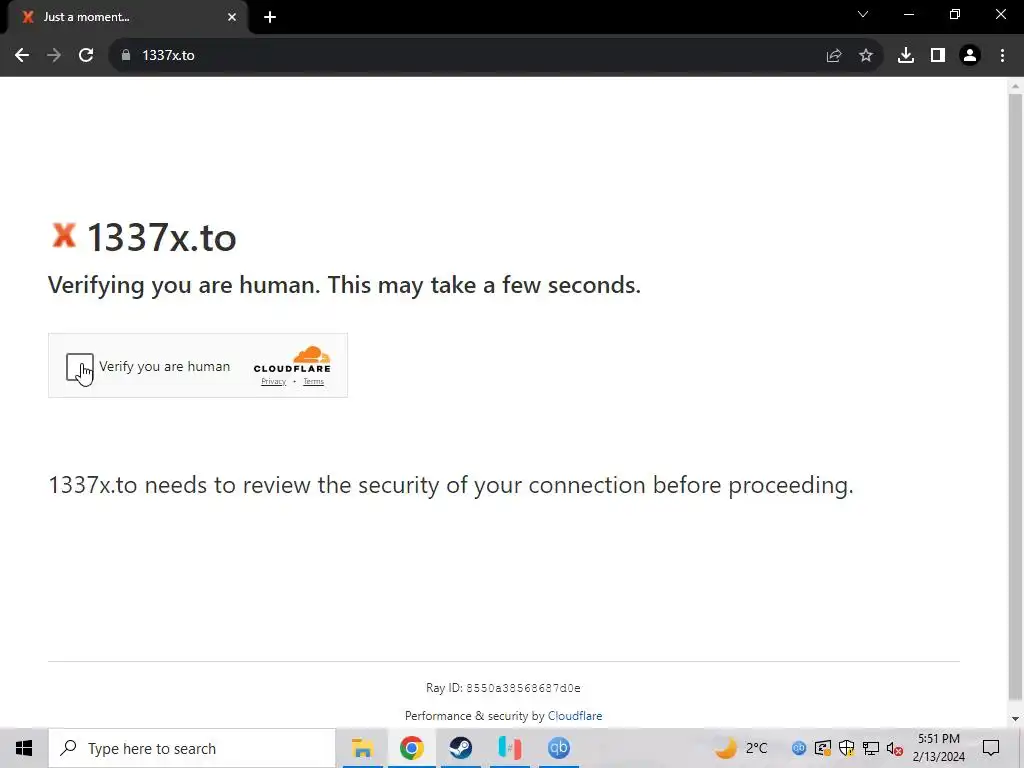Click the muted volume tray icon

tap(895, 748)
